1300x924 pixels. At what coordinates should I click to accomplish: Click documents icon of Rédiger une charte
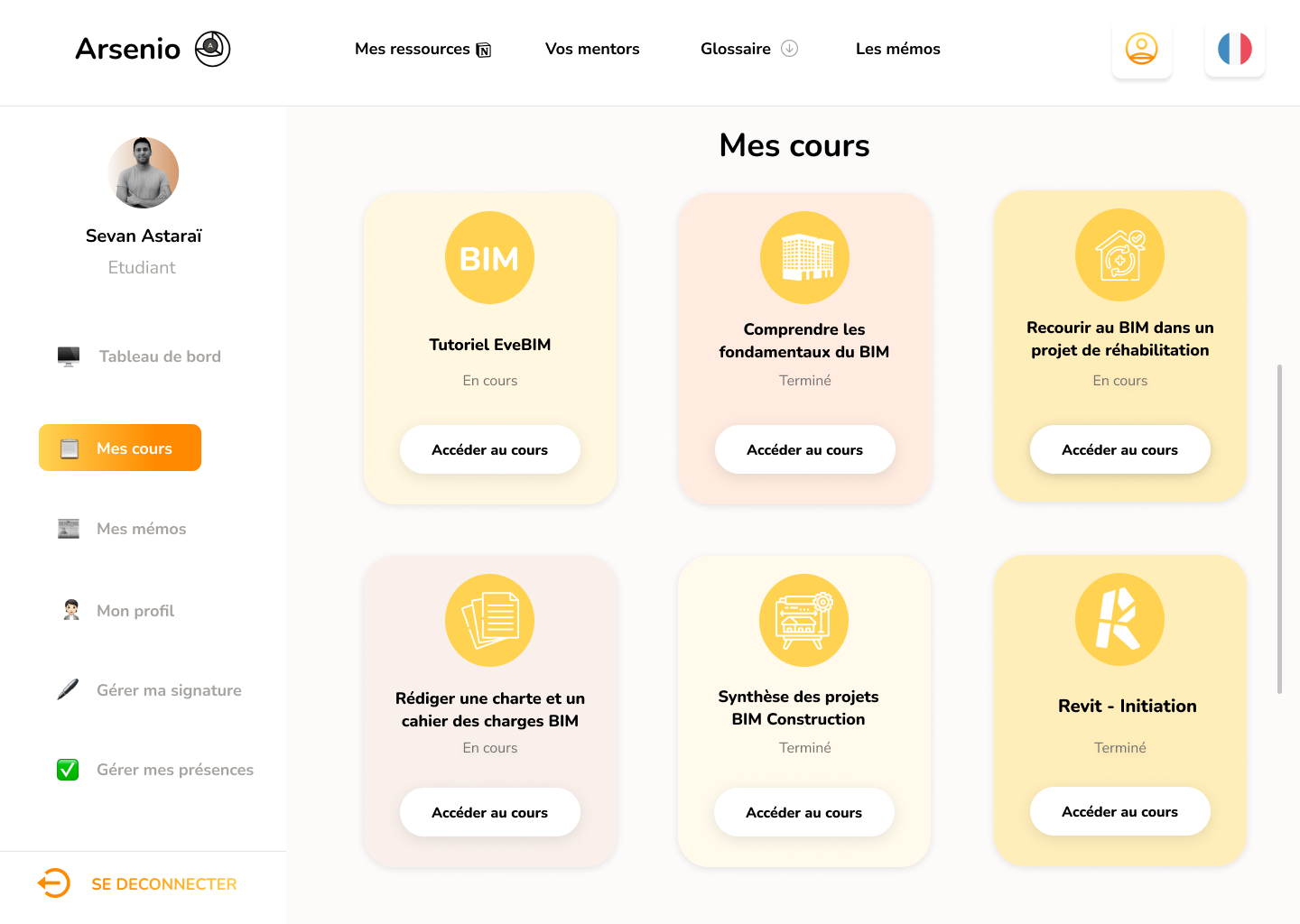489,621
